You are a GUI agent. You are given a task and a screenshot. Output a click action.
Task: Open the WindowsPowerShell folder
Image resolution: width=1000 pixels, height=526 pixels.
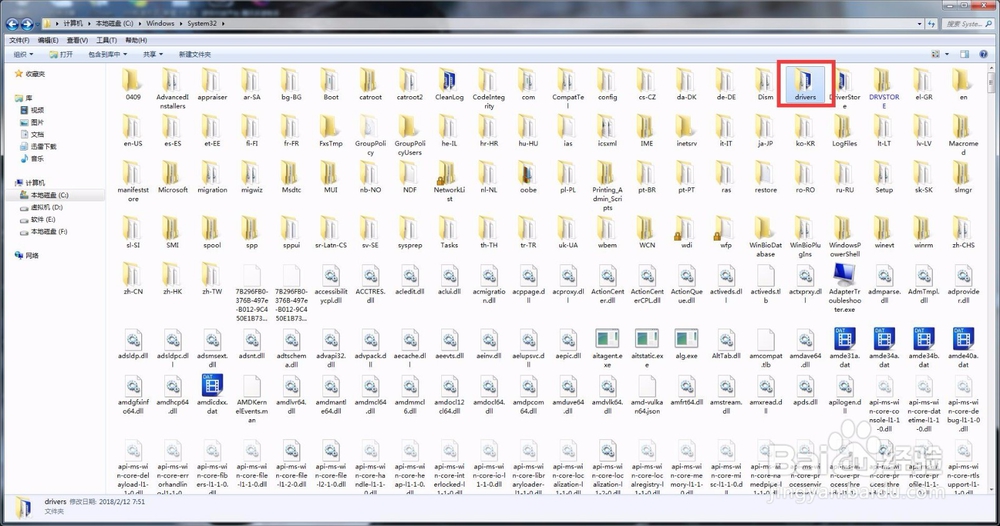[844, 237]
